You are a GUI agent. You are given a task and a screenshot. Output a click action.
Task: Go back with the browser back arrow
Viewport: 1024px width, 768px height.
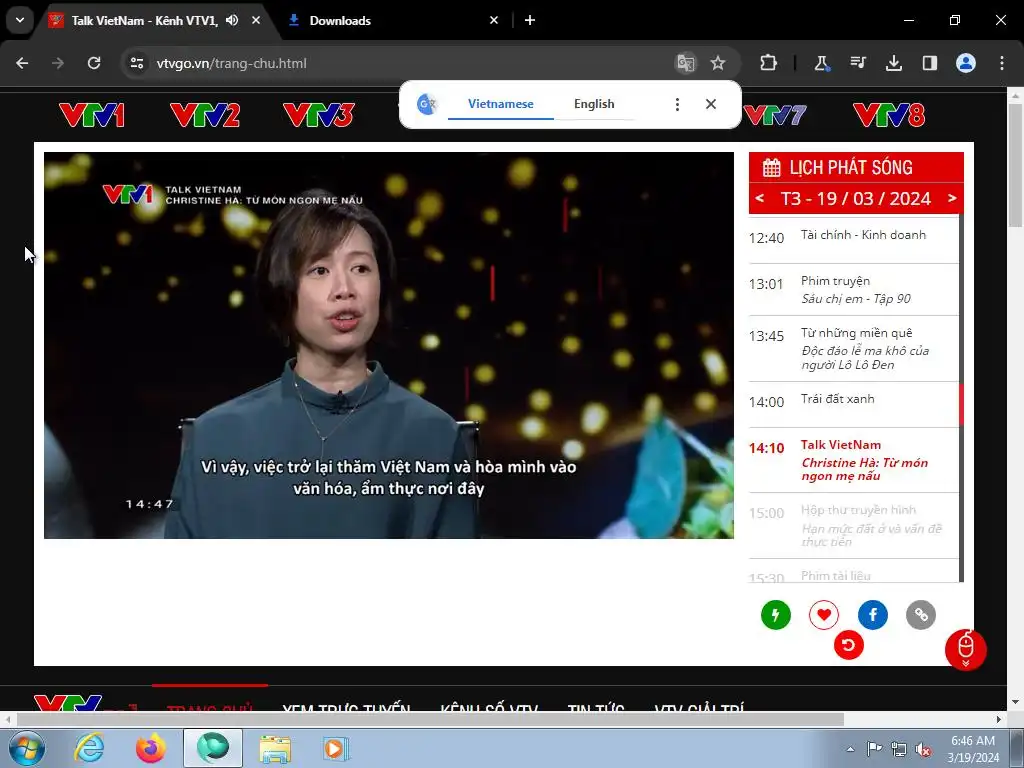pos(22,63)
